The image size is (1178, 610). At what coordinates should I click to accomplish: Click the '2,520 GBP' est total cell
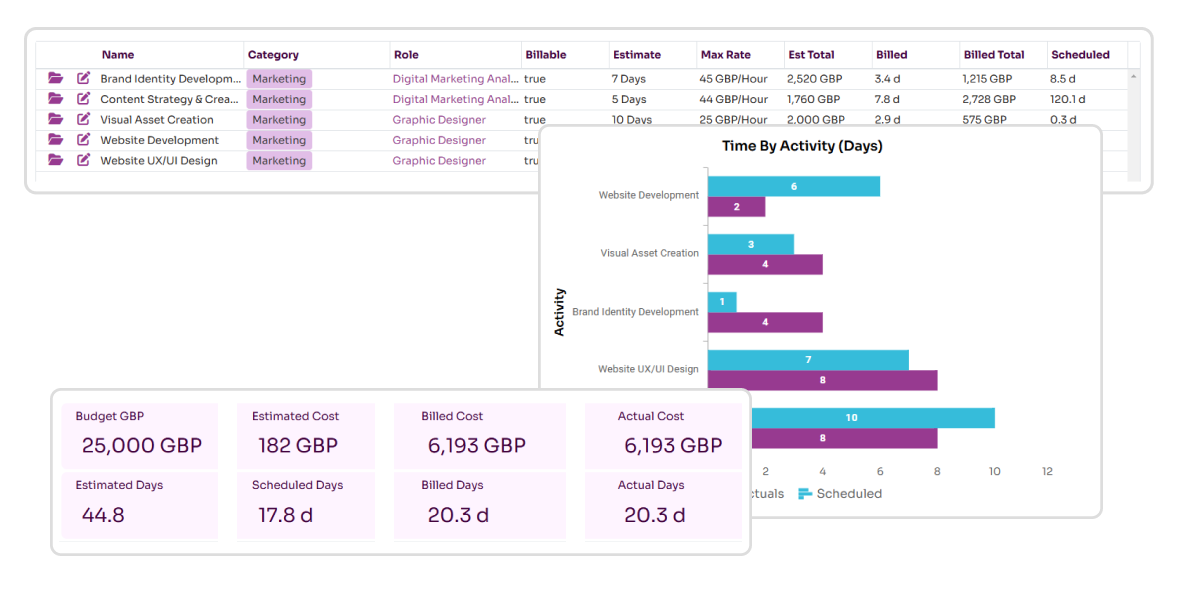pos(814,79)
